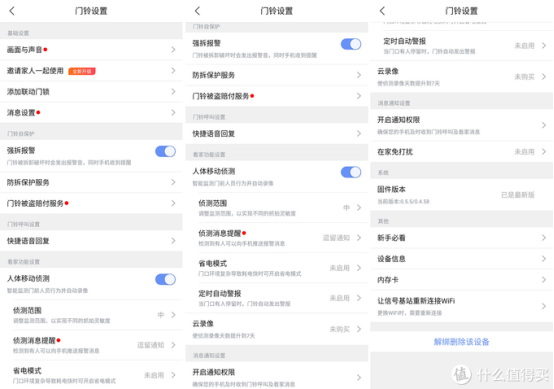Screen dimensions: 554x389
Task: Expand 省电模式 option in middle panel
Action: (x=277, y=268)
